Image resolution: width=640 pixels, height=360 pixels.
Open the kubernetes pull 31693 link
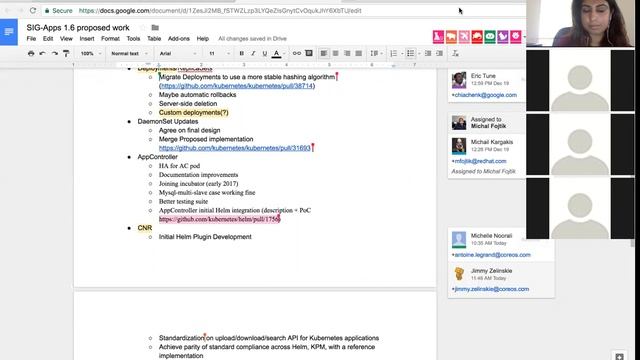tap(235, 148)
